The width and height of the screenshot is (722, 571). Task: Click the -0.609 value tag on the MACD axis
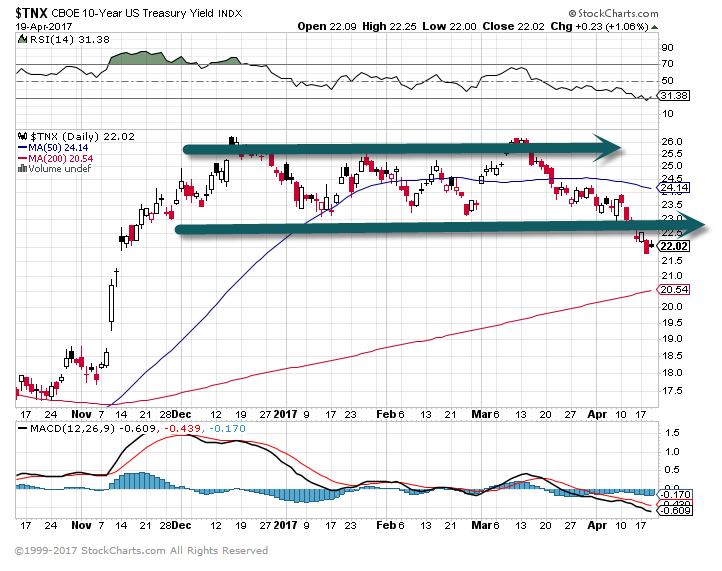(x=675, y=511)
